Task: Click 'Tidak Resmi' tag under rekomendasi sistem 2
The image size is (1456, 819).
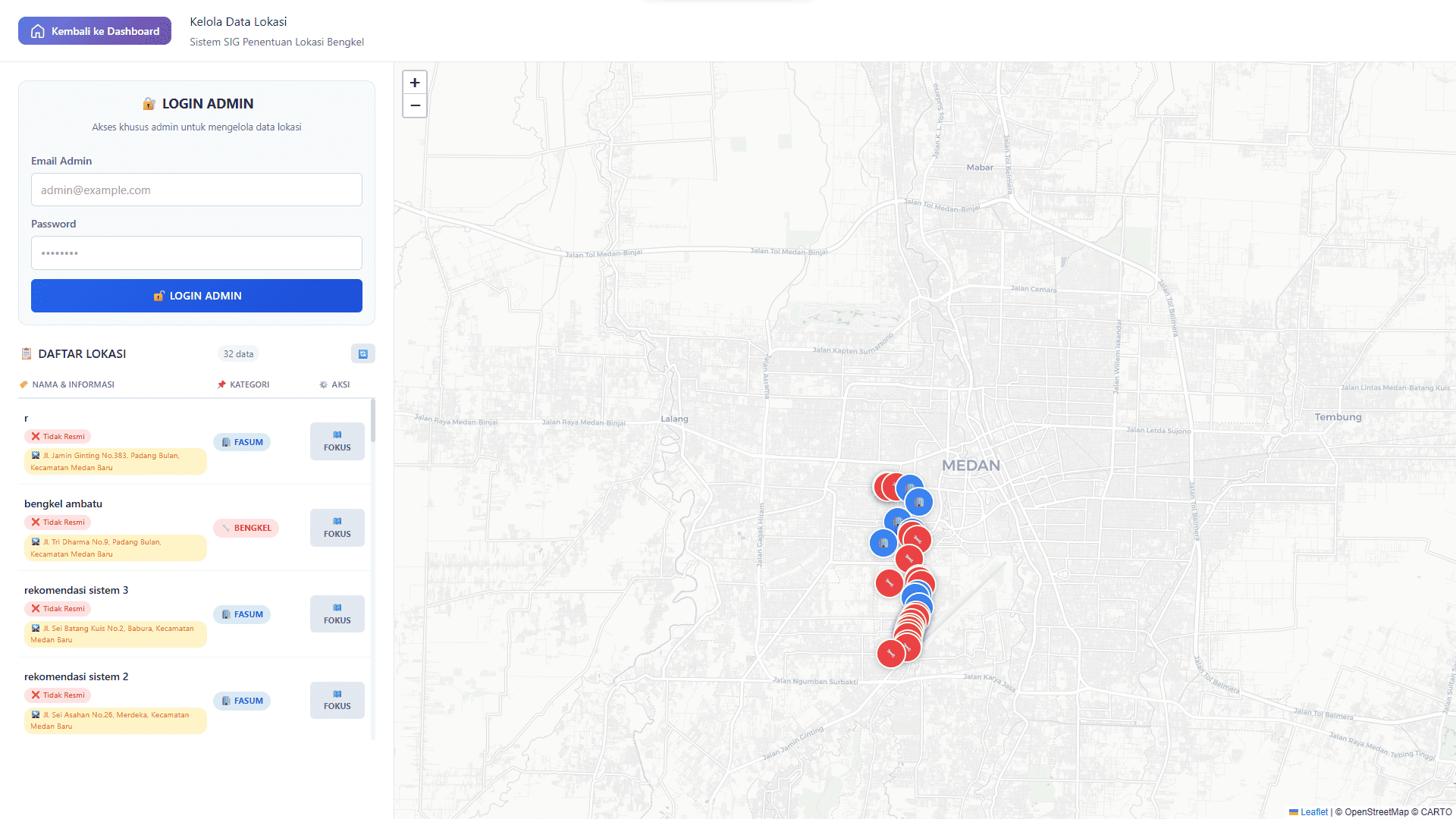Action: 58,695
